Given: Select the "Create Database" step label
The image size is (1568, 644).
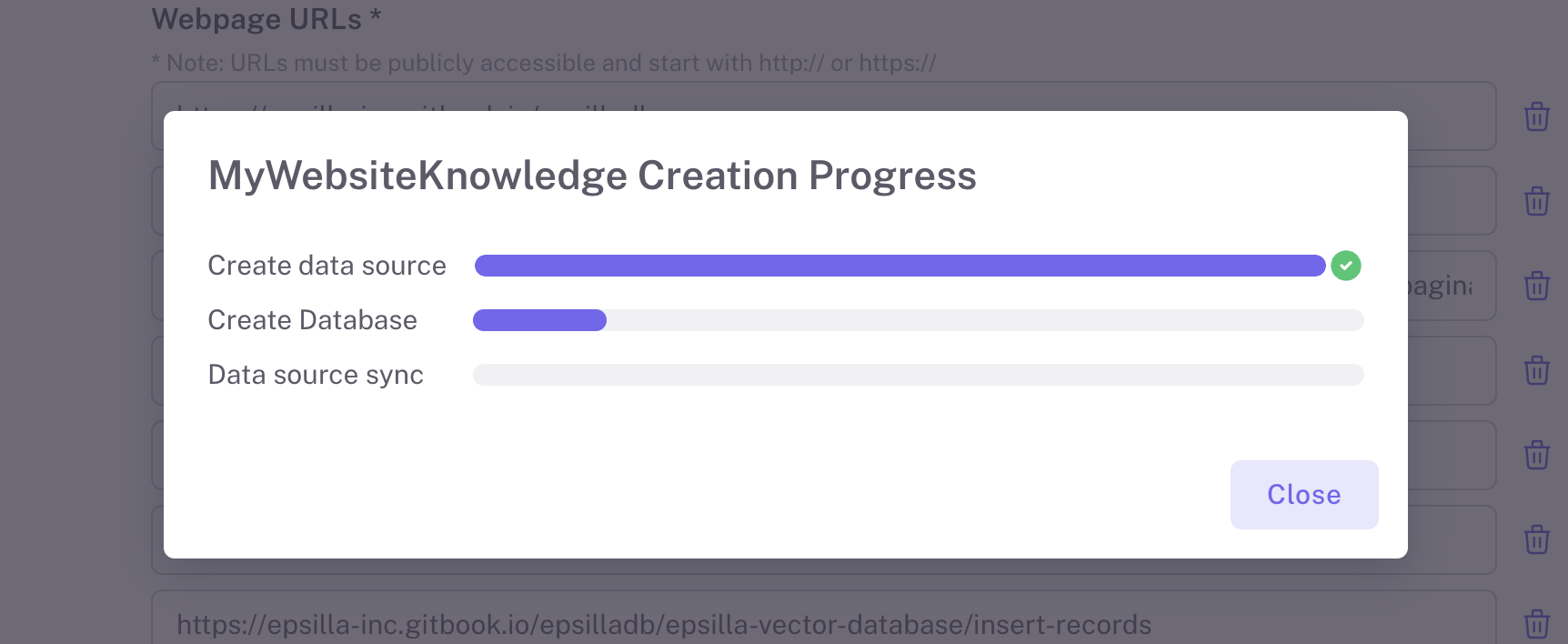Looking at the screenshot, I should click(312, 320).
